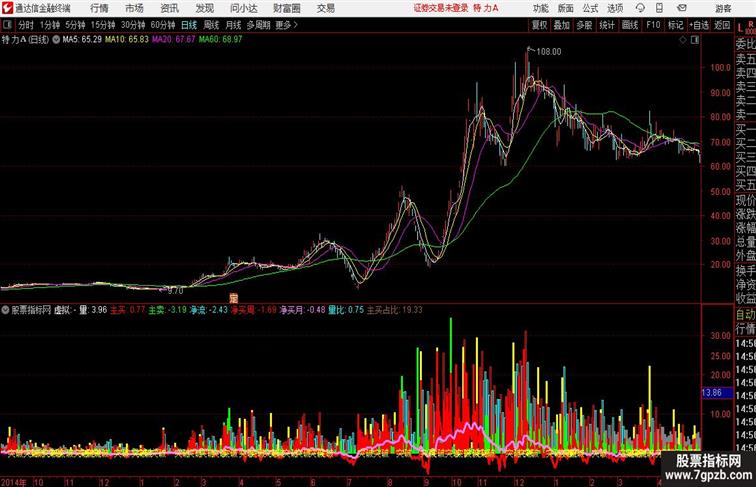Click the 净买周 indicator value

point(254,310)
